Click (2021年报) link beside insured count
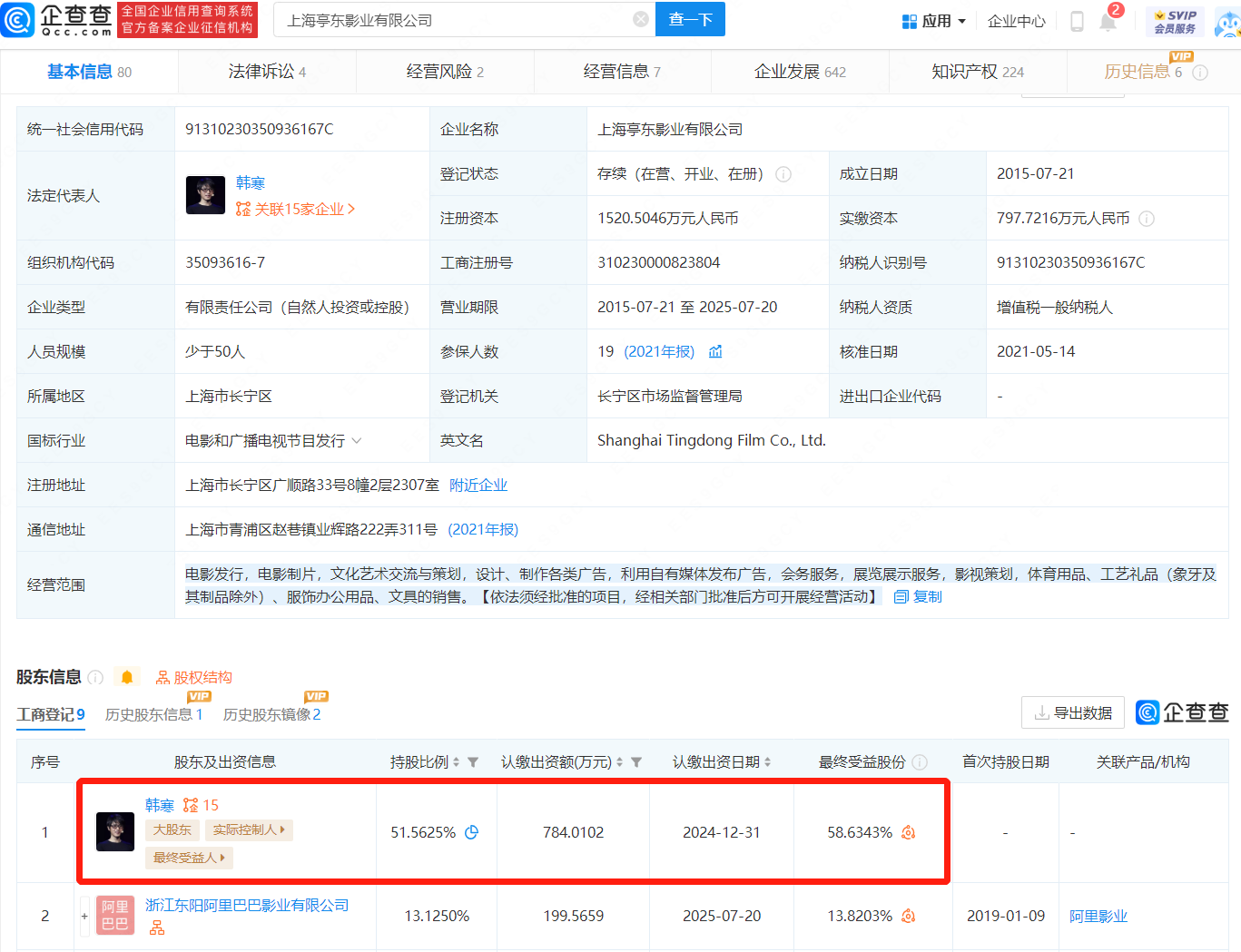Image resolution: width=1241 pixels, height=952 pixels. tap(660, 352)
